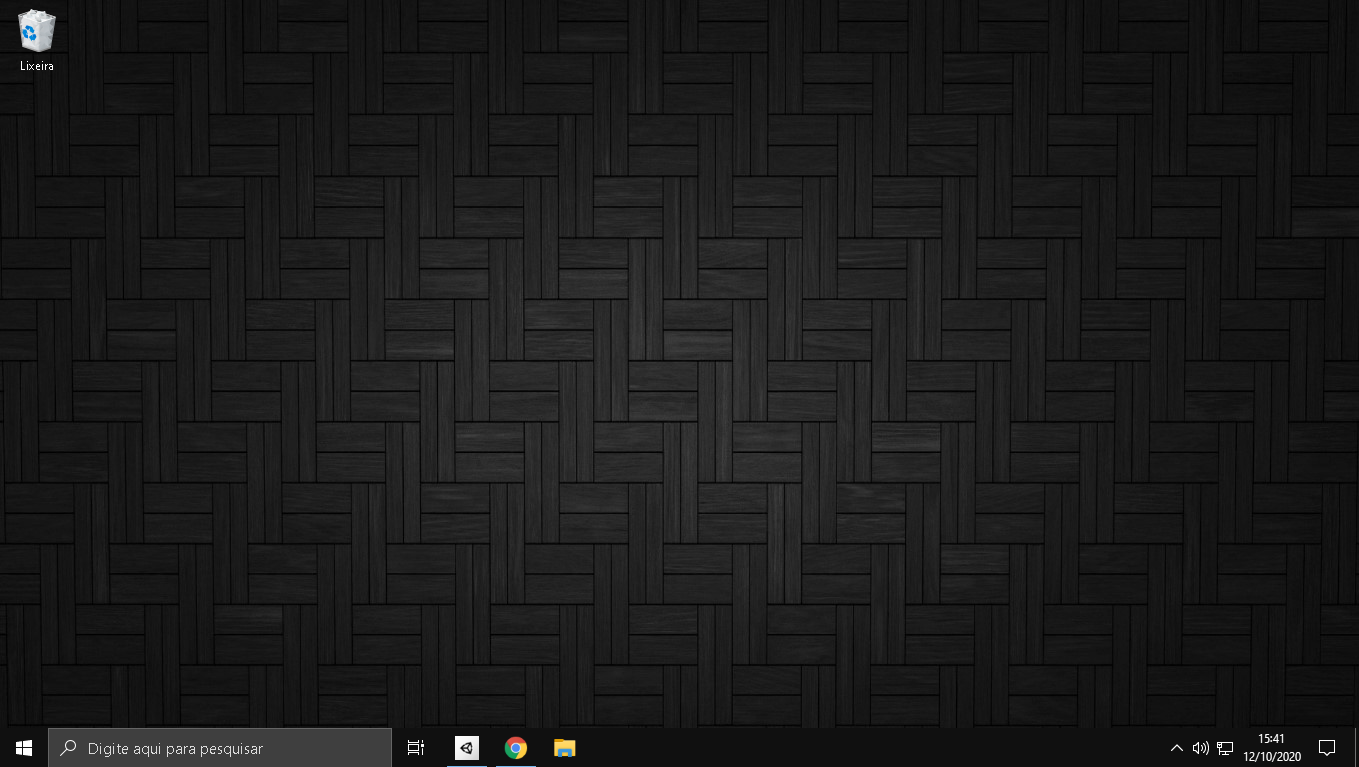This screenshot has height=767, width=1359.
Task: Open calendar via the 12/10/2020 date
Action: pos(1272,757)
